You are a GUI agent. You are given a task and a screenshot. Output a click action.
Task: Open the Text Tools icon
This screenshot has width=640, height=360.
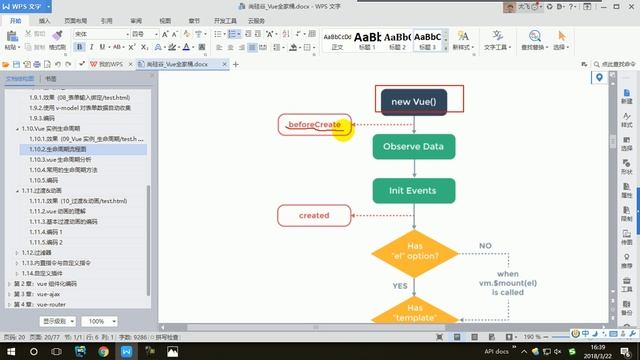pos(497,36)
